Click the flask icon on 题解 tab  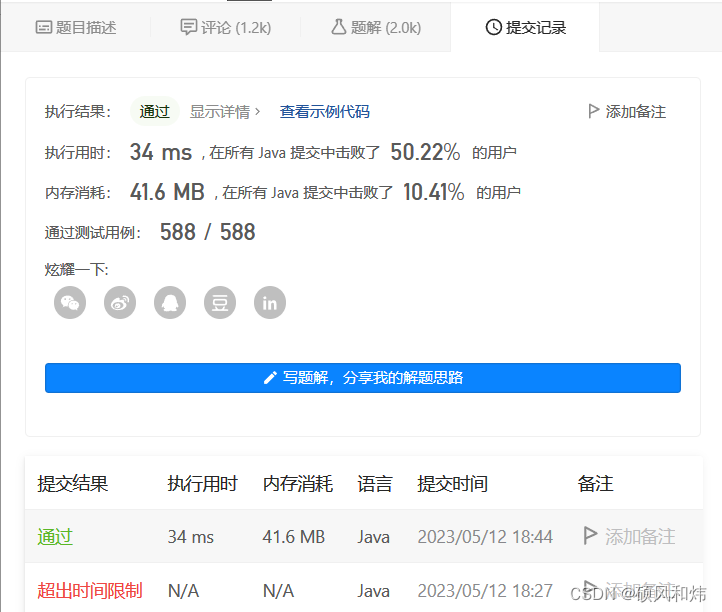coord(338,27)
